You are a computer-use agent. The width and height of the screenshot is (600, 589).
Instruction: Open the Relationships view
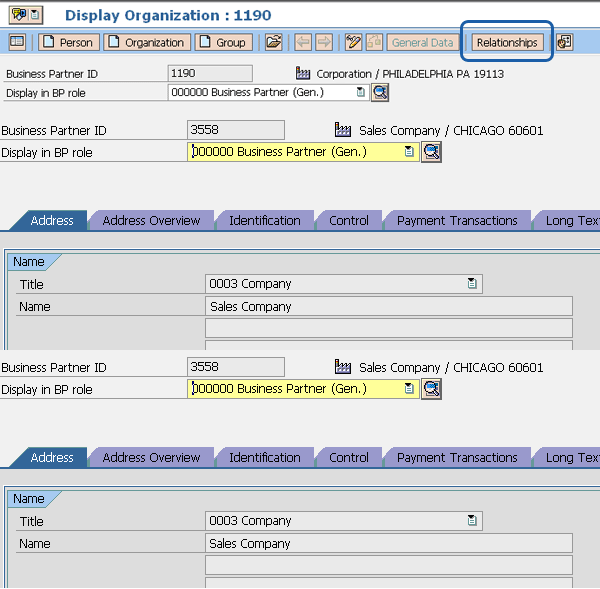507,42
